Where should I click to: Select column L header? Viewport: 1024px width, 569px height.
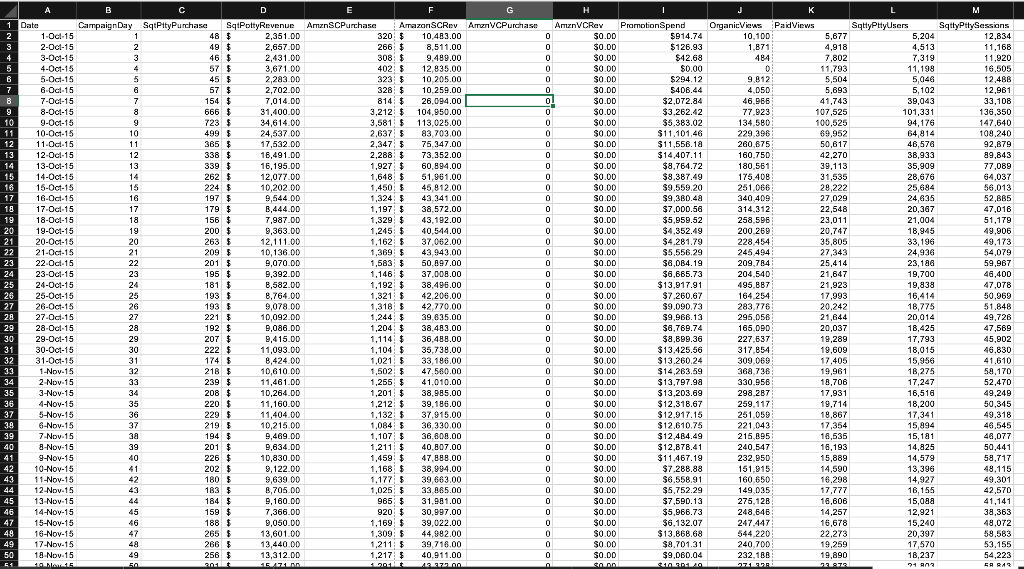(x=893, y=10)
